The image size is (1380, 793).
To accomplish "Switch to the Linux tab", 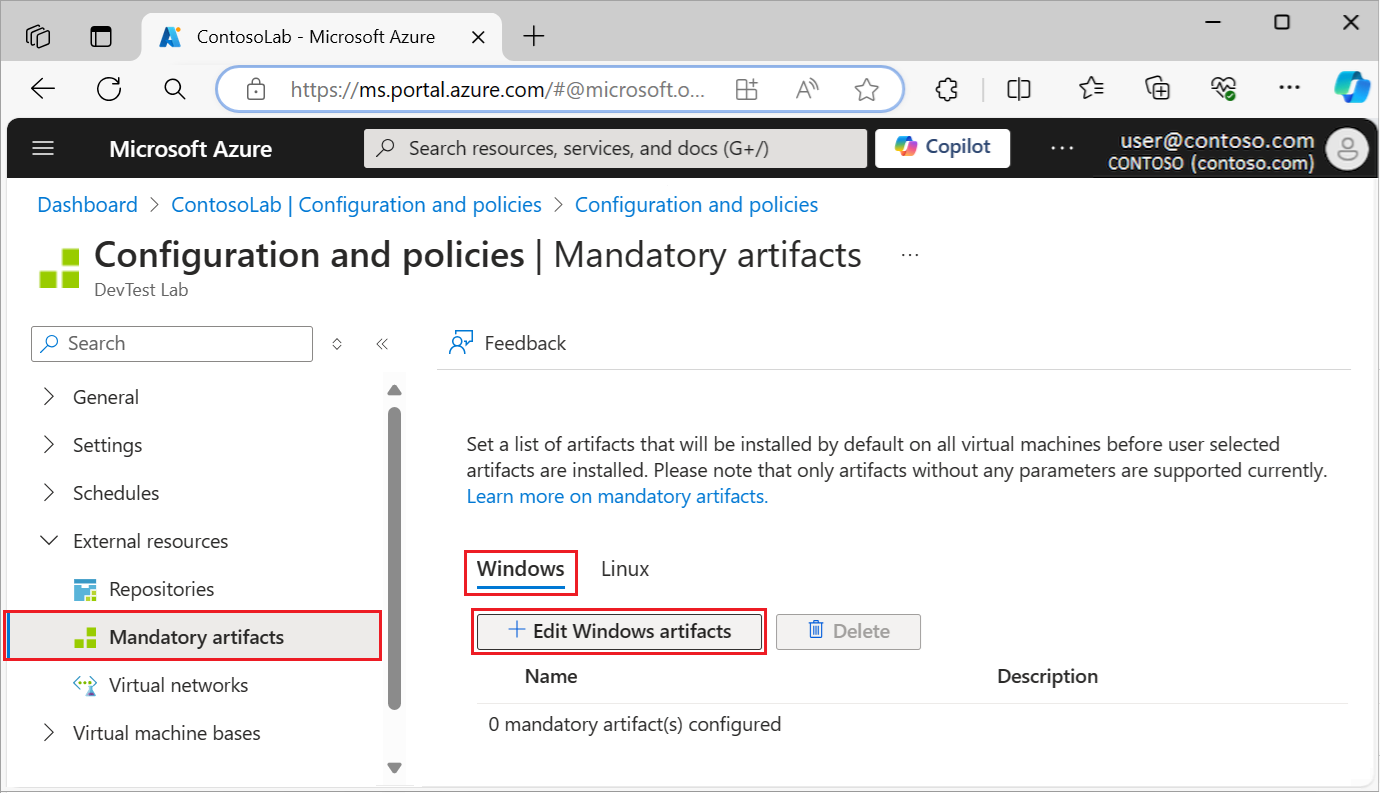I will [625, 569].
